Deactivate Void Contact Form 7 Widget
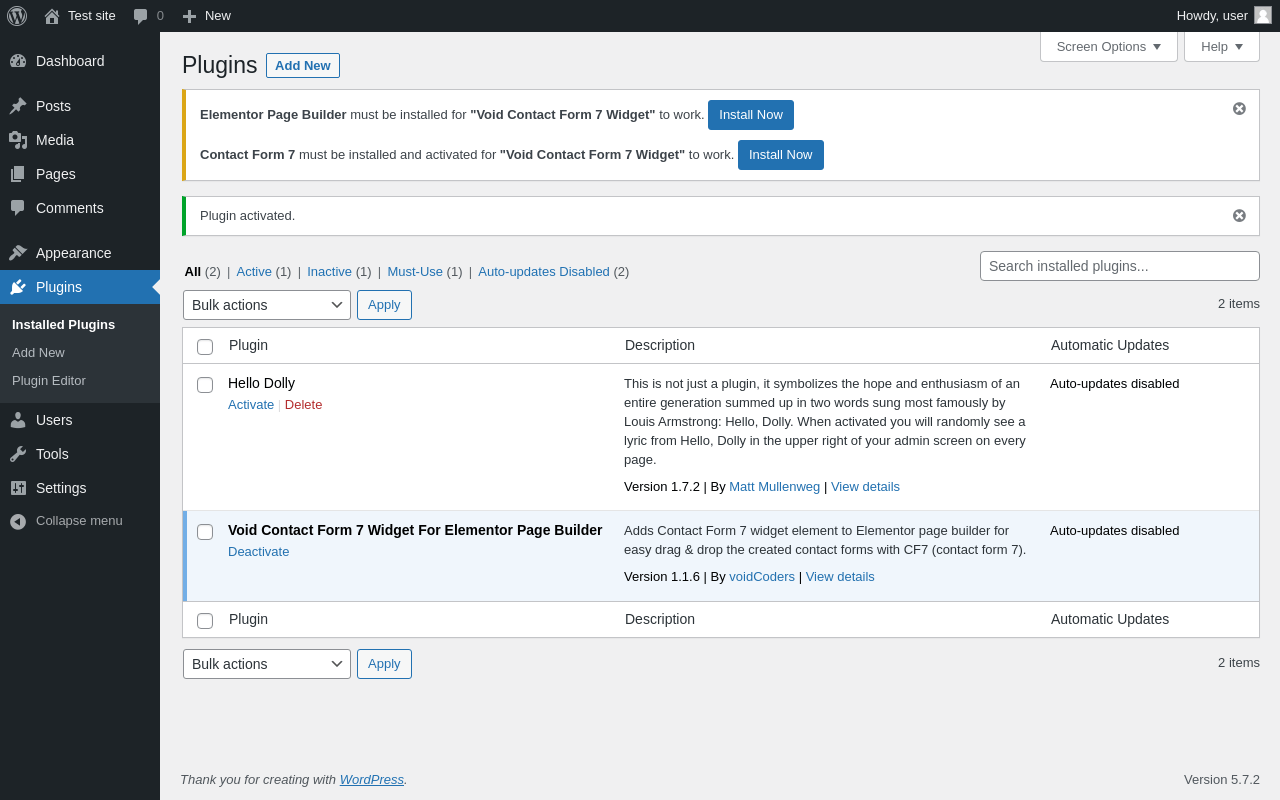The image size is (1280, 800). point(258,552)
